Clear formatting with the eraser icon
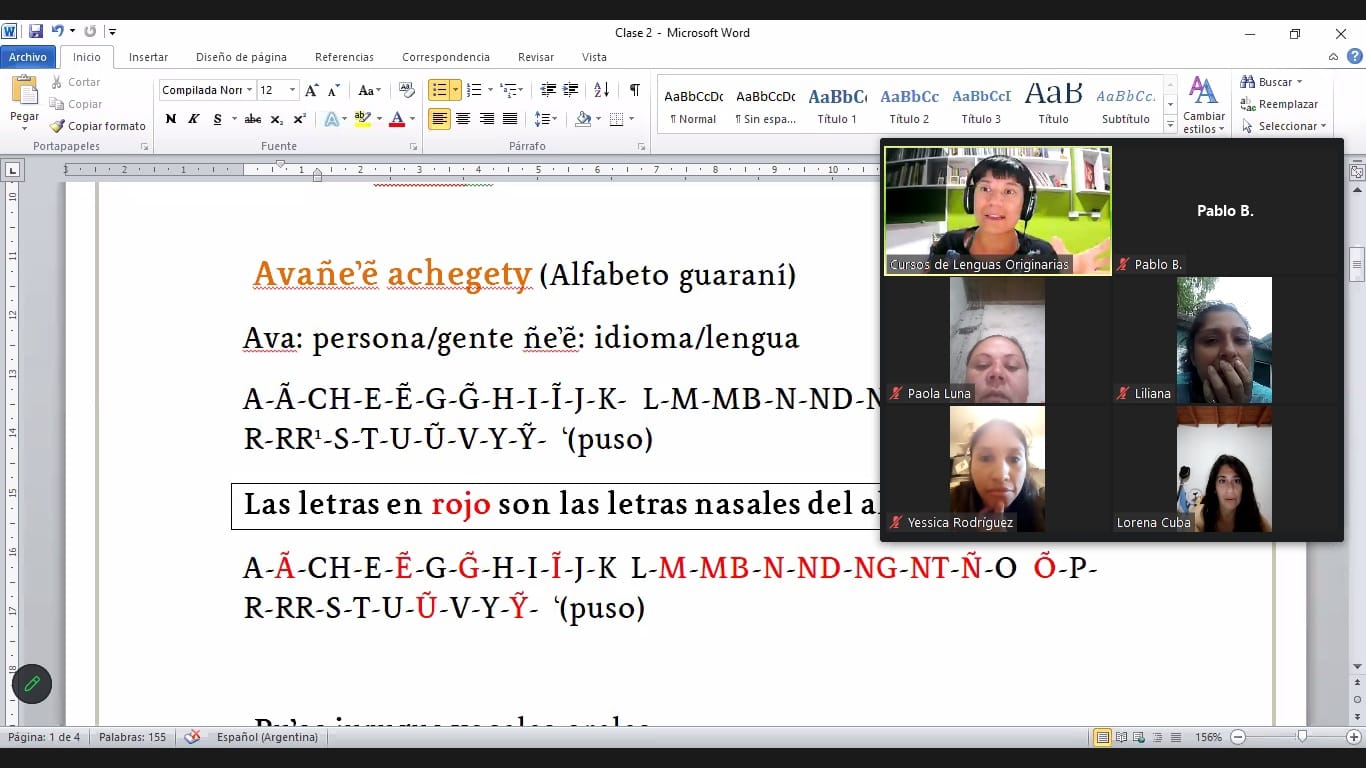 (407, 90)
